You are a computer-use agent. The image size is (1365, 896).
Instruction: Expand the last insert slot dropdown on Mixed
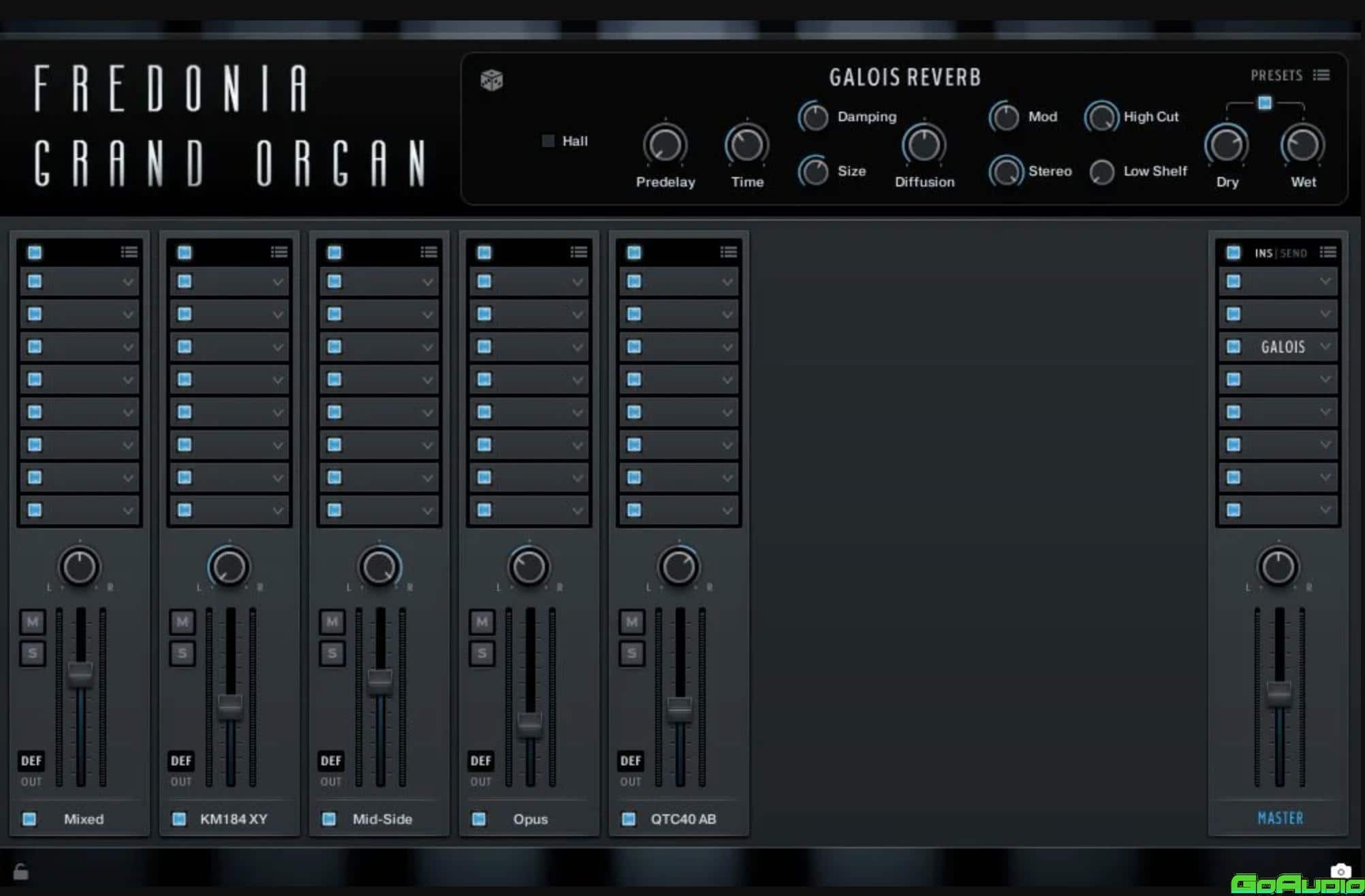point(127,510)
